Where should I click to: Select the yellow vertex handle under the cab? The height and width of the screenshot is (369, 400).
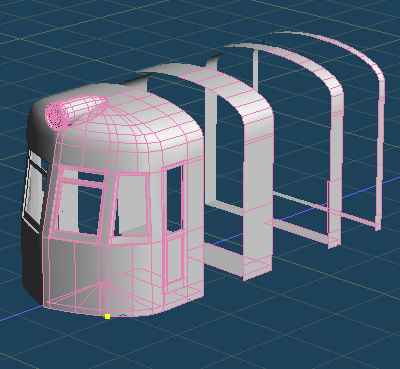[x=107, y=316]
